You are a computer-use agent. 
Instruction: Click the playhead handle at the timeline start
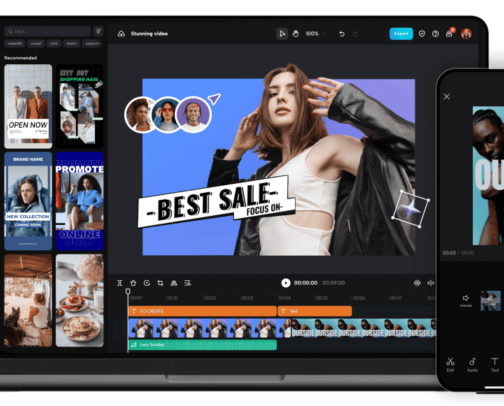pos(128,291)
